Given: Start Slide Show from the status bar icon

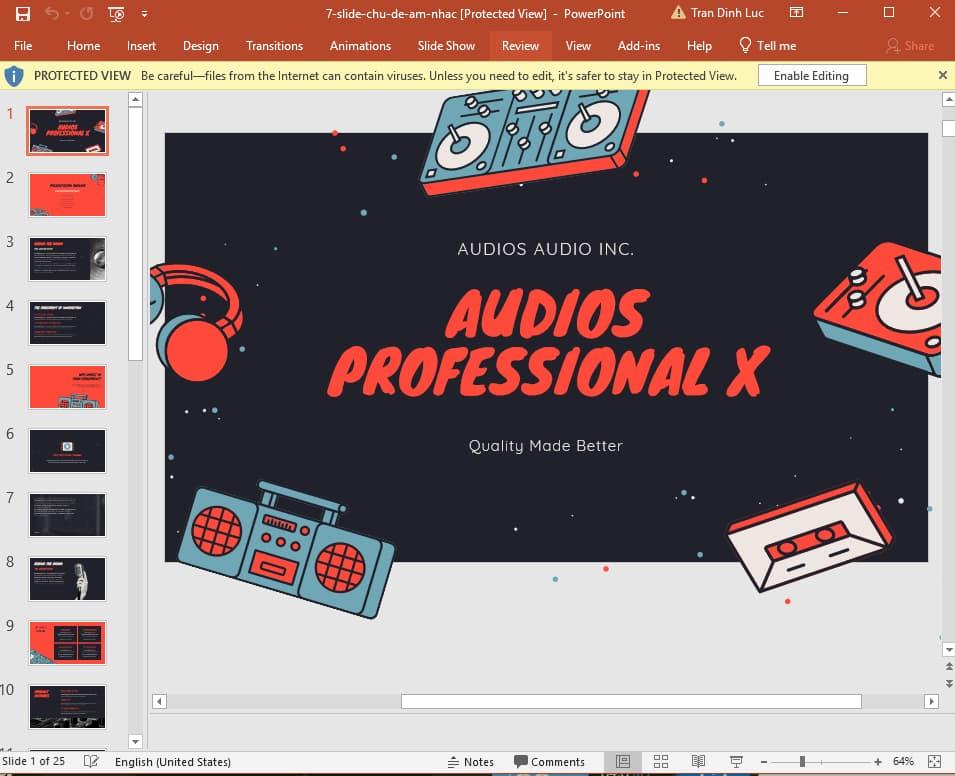Looking at the screenshot, I should (x=736, y=761).
